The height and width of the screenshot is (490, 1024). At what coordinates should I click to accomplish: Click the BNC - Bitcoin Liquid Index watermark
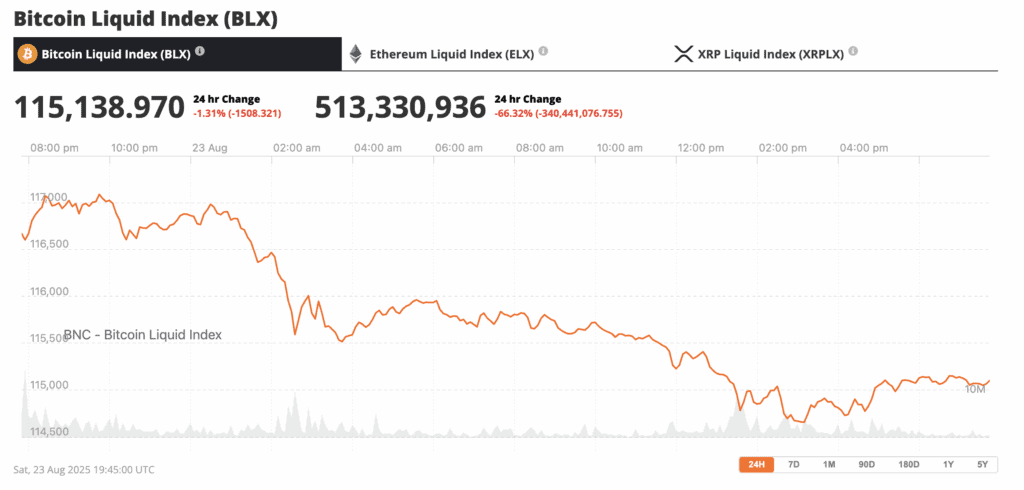click(x=143, y=335)
